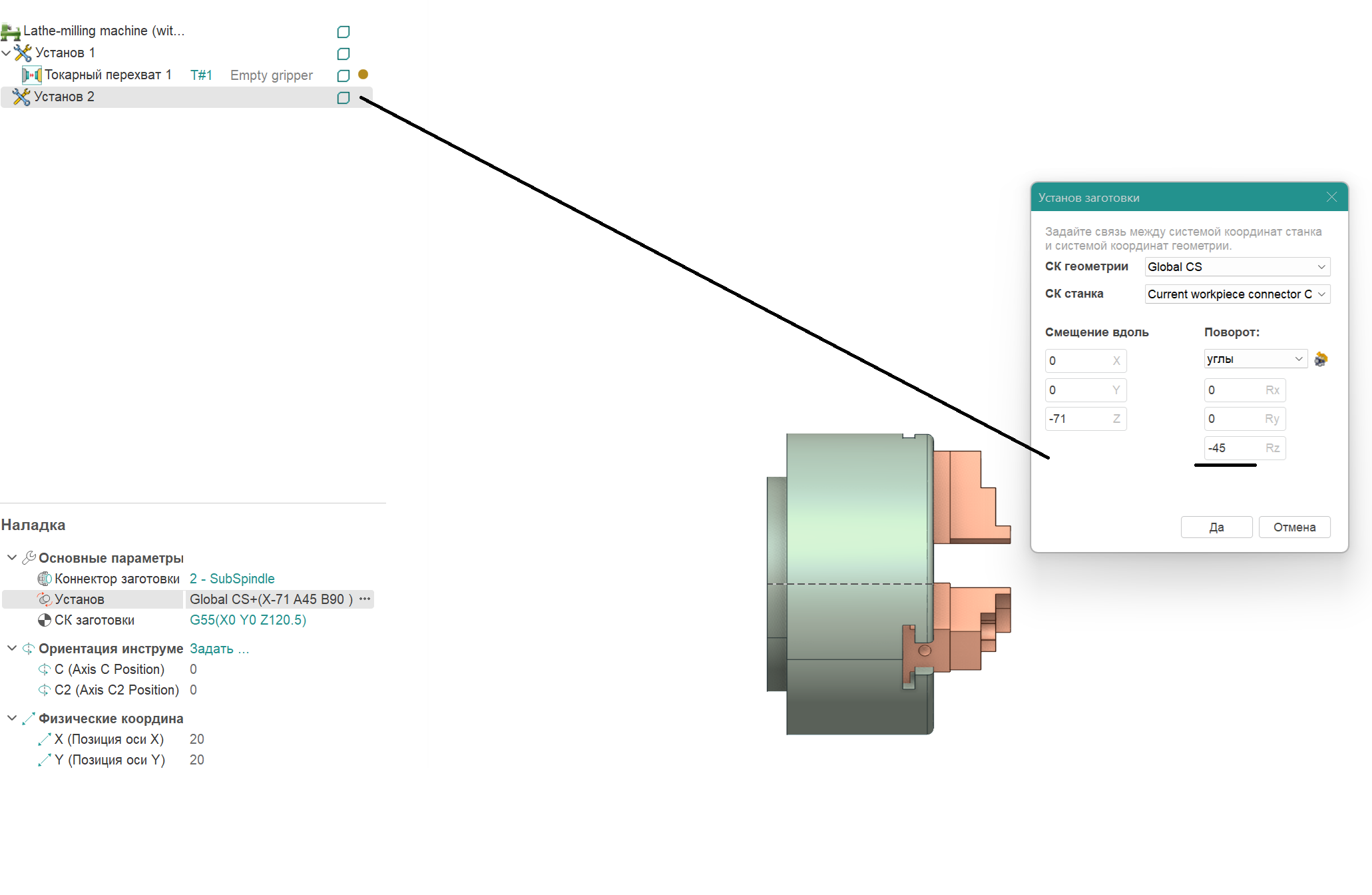Click the Коннектор заготовки icon
The width and height of the screenshot is (1372, 895).
pos(45,579)
